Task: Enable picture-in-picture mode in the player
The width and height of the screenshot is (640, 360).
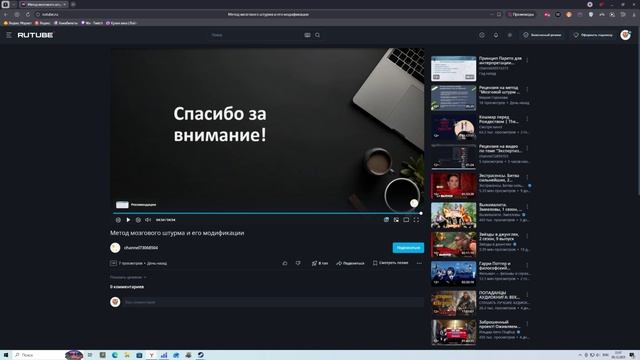Action: pyautogui.click(x=396, y=220)
